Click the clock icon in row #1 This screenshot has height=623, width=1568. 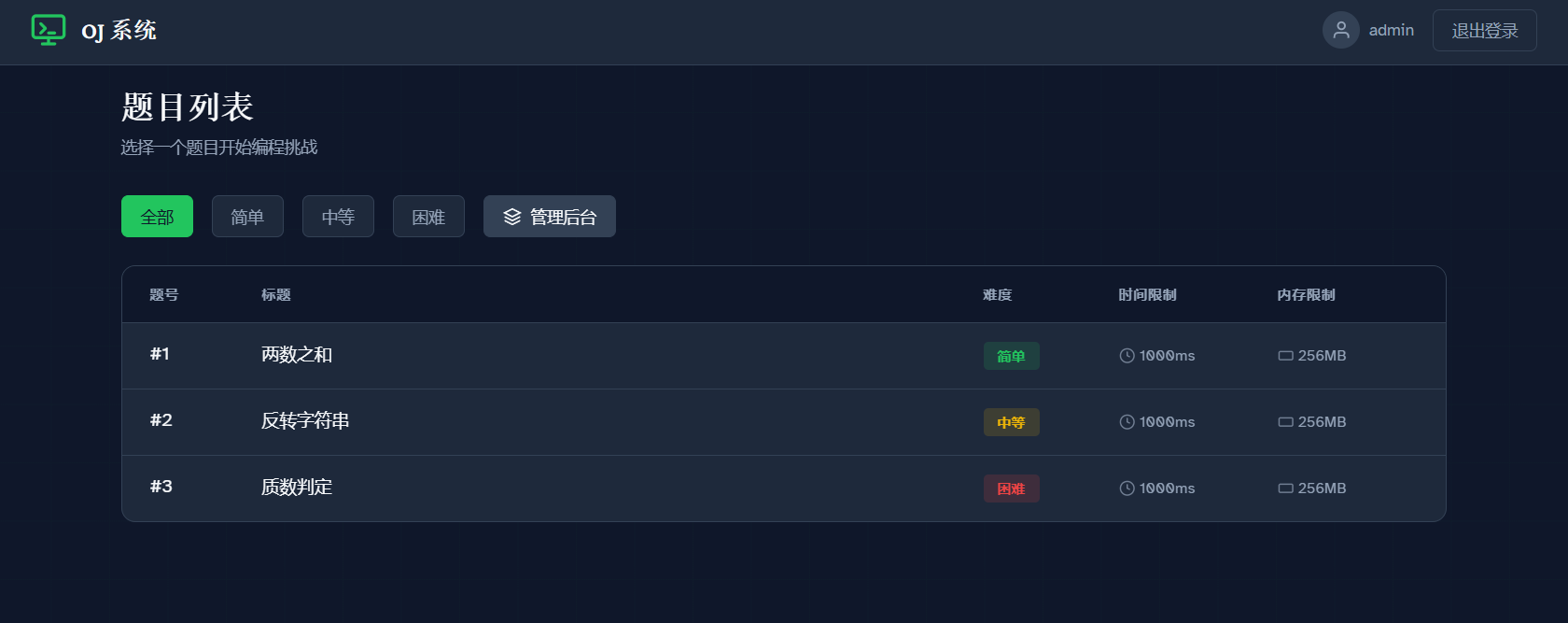click(1127, 356)
